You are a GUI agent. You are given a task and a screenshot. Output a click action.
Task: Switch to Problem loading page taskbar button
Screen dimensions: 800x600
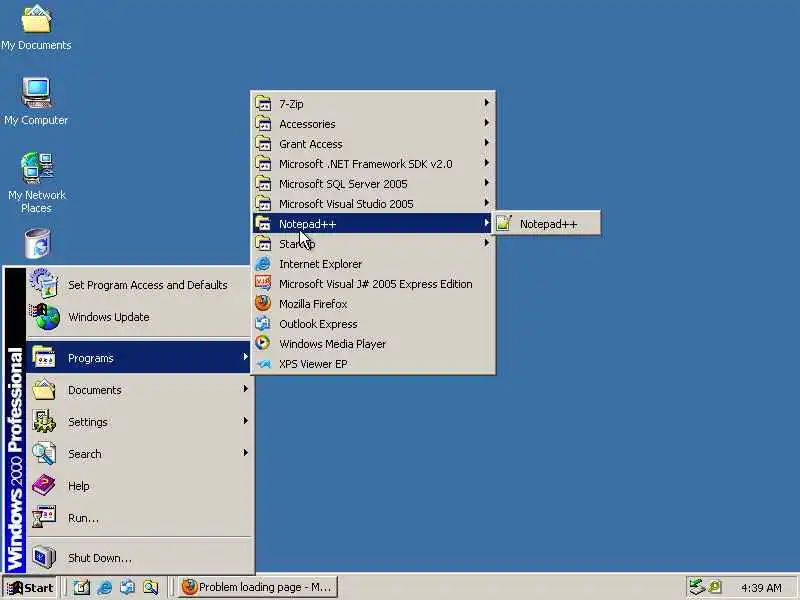(258, 587)
